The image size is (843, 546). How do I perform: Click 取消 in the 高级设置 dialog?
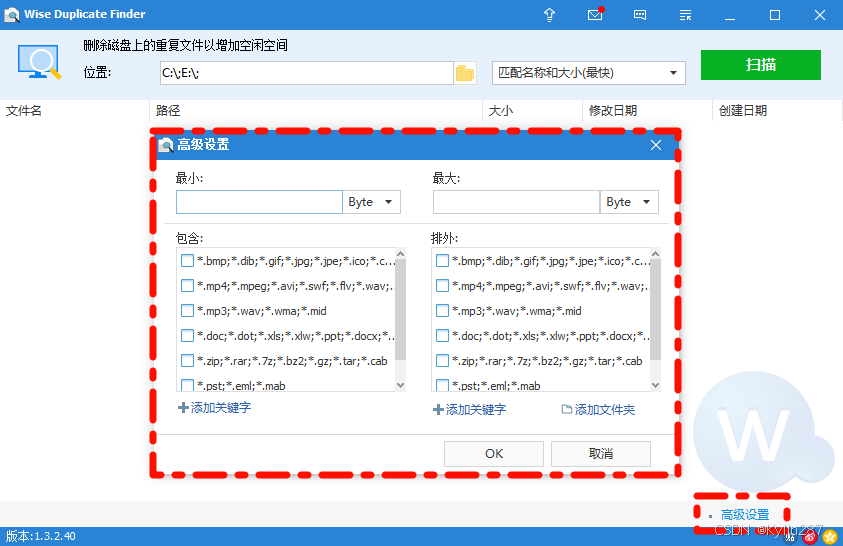click(x=601, y=454)
